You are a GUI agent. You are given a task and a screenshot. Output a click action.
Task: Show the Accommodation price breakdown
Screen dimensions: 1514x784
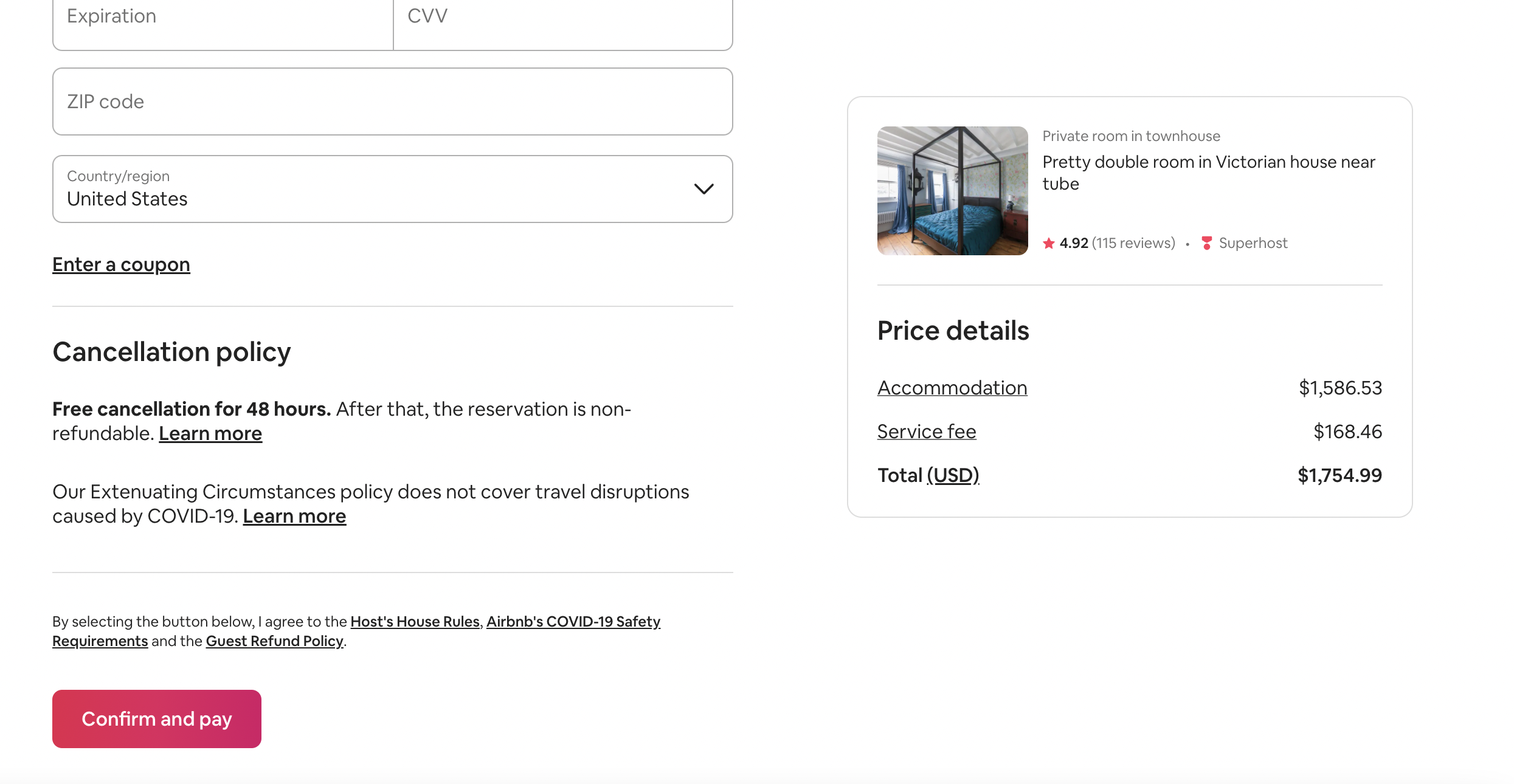(x=952, y=388)
